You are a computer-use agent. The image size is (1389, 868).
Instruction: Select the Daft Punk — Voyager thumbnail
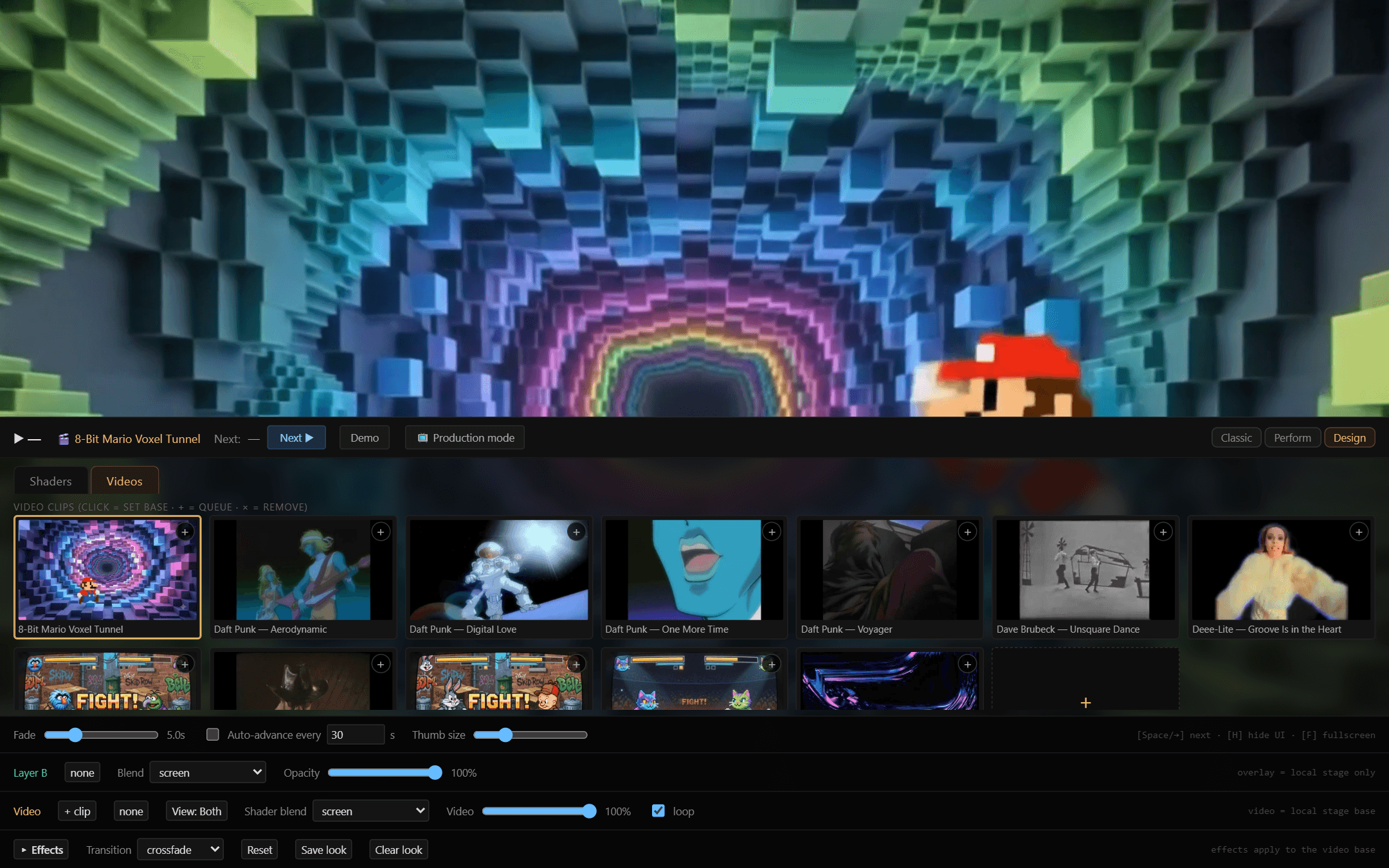click(x=889, y=570)
